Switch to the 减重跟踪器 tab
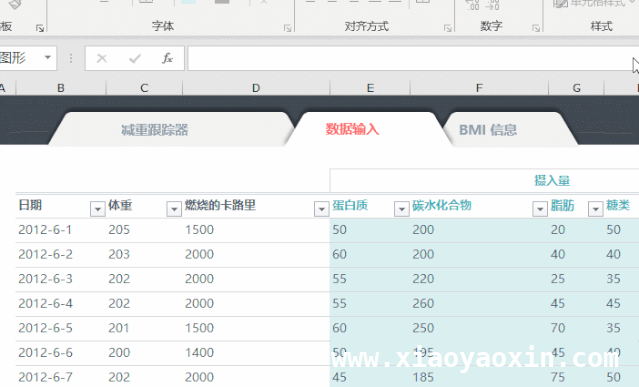Image resolution: width=639 pixels, height=387 pixels. pos(155,130)
